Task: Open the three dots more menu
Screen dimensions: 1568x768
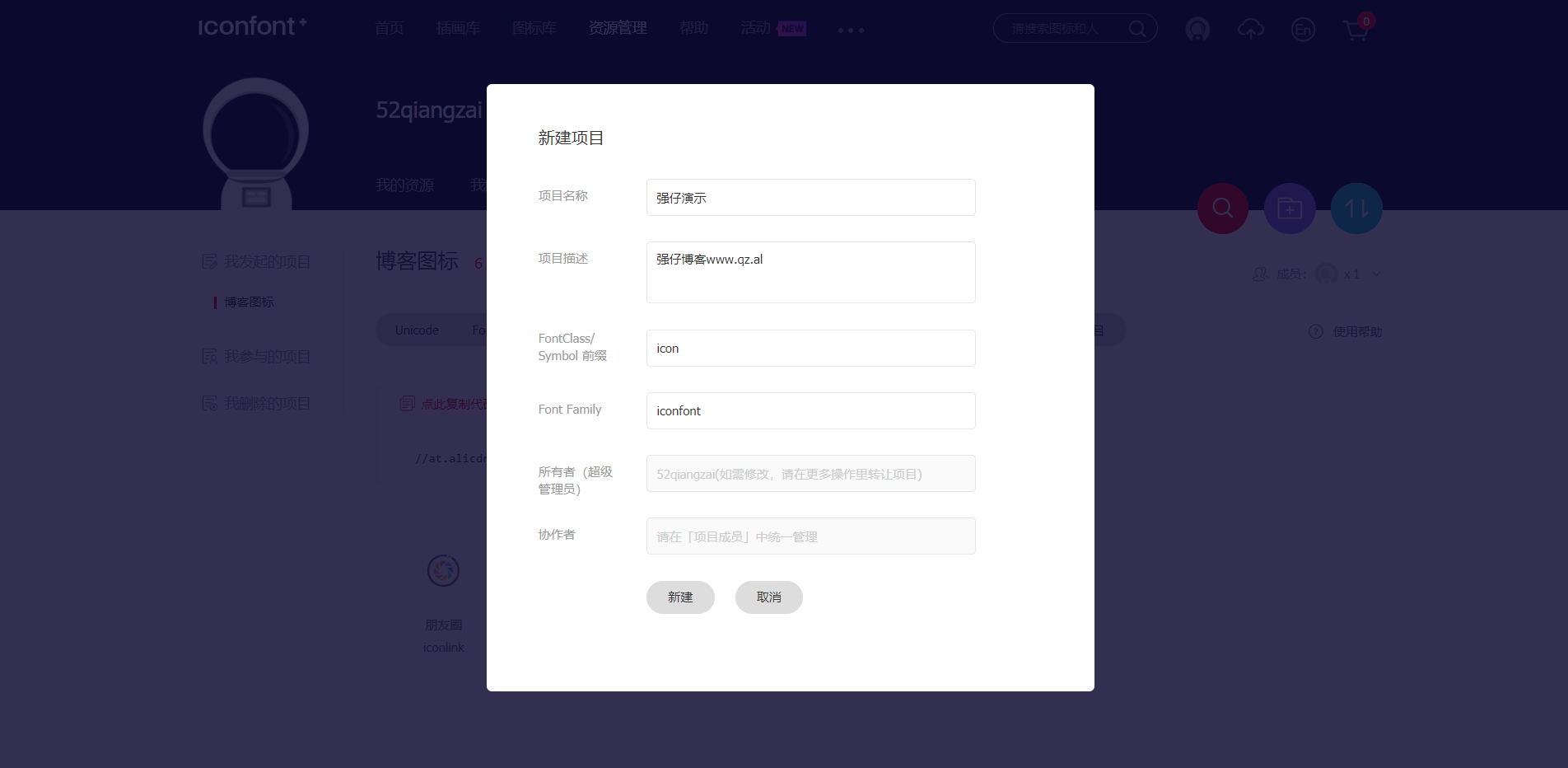Action: click(851, 30)
